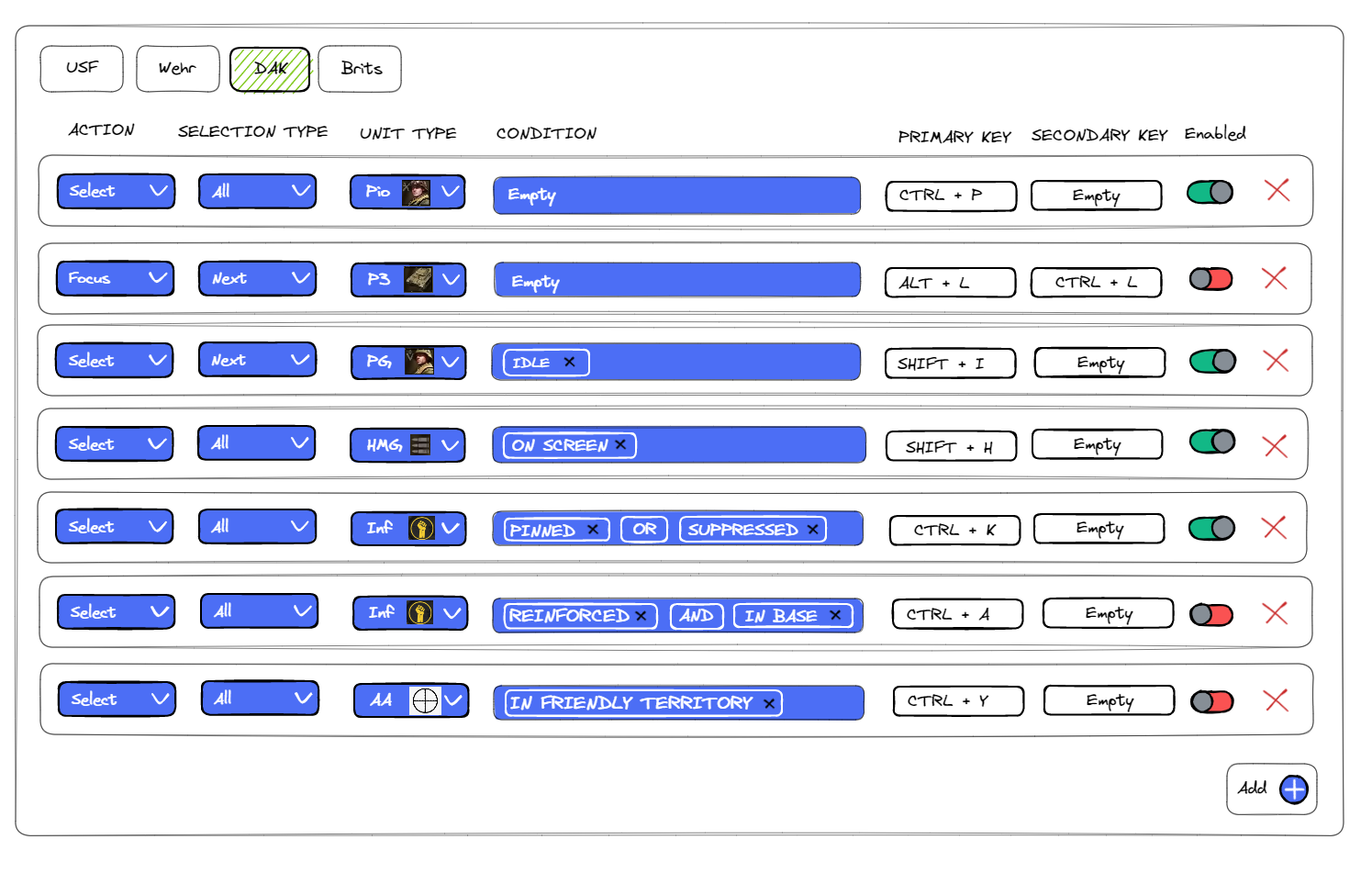Delete the CTRL + Y hotkey row
Viewport: 1372px width, 873px height.
(x=1276, y=700)
